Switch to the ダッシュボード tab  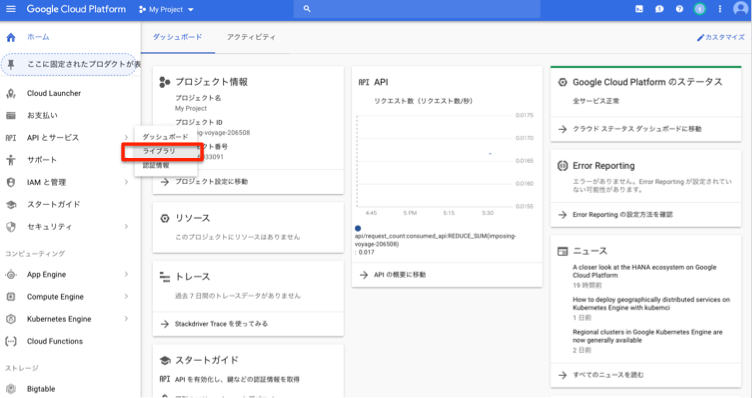pyautogui.click(x=177, y=37)
